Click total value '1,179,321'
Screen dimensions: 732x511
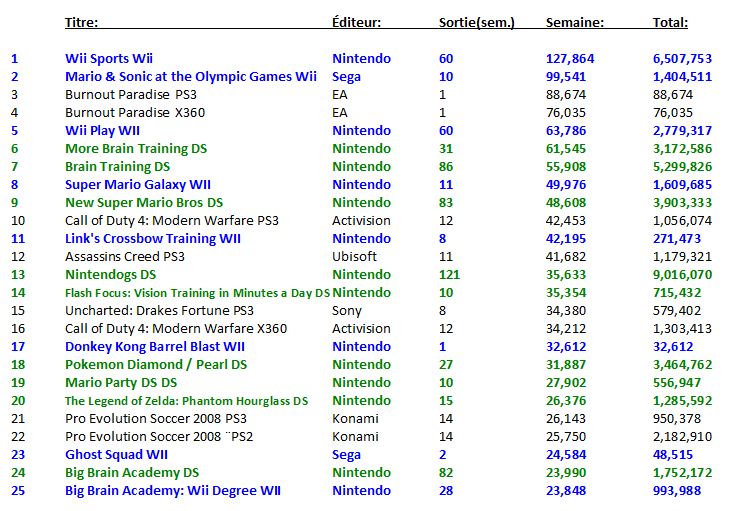coord(682,257)
